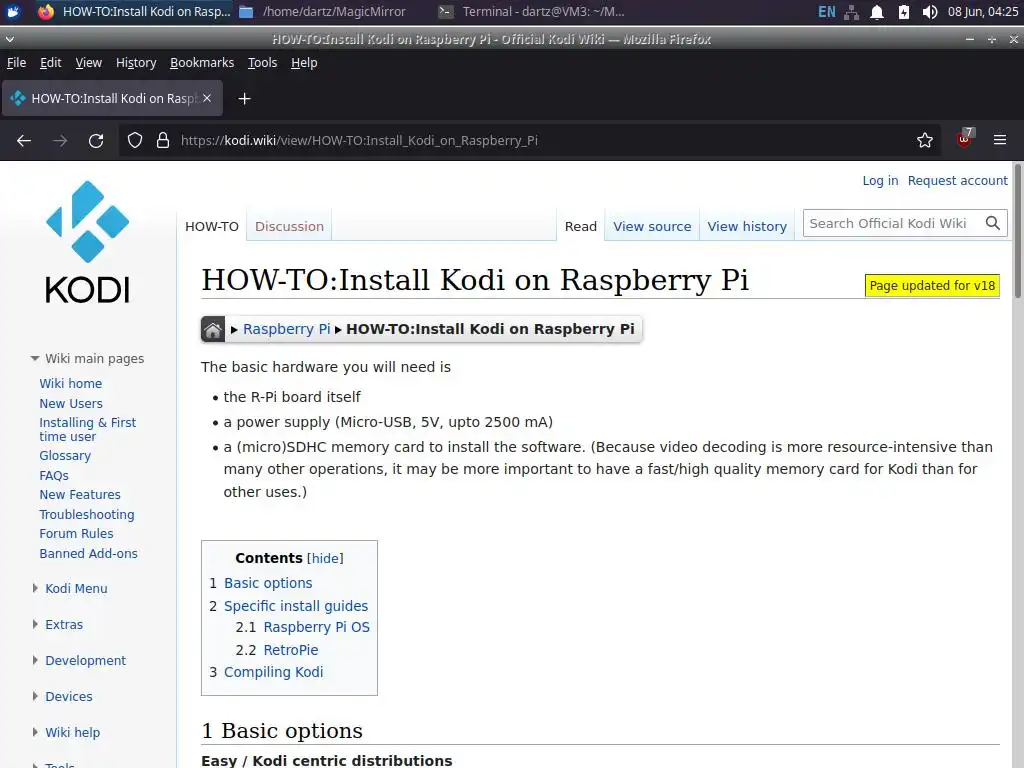Click the volume speaker tray icon
The image size is (1024, 768).
(930, 12)
